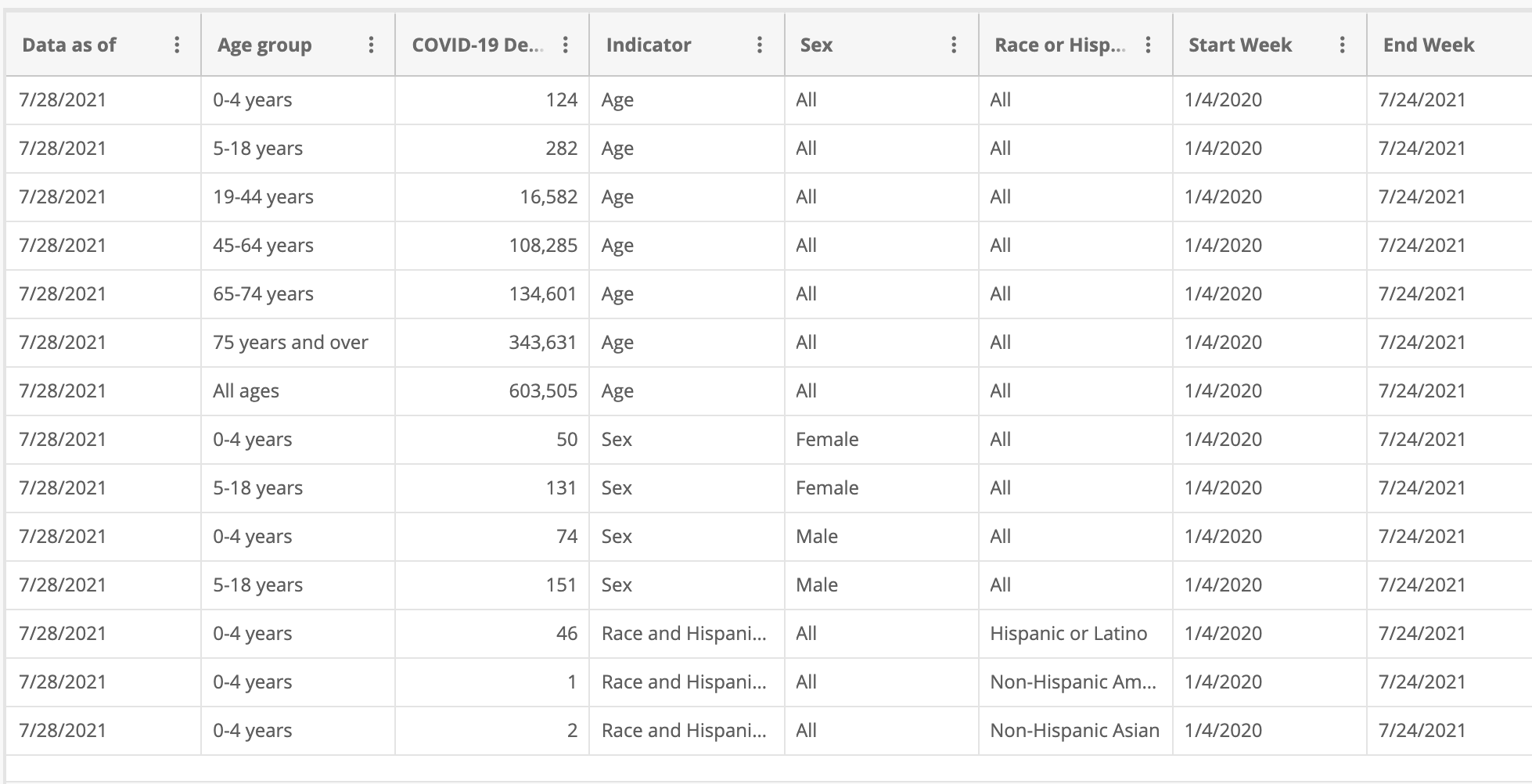Open the "Race or Hisp..." column three-dot icon
1532x784 pixels.
point(1147,45)
